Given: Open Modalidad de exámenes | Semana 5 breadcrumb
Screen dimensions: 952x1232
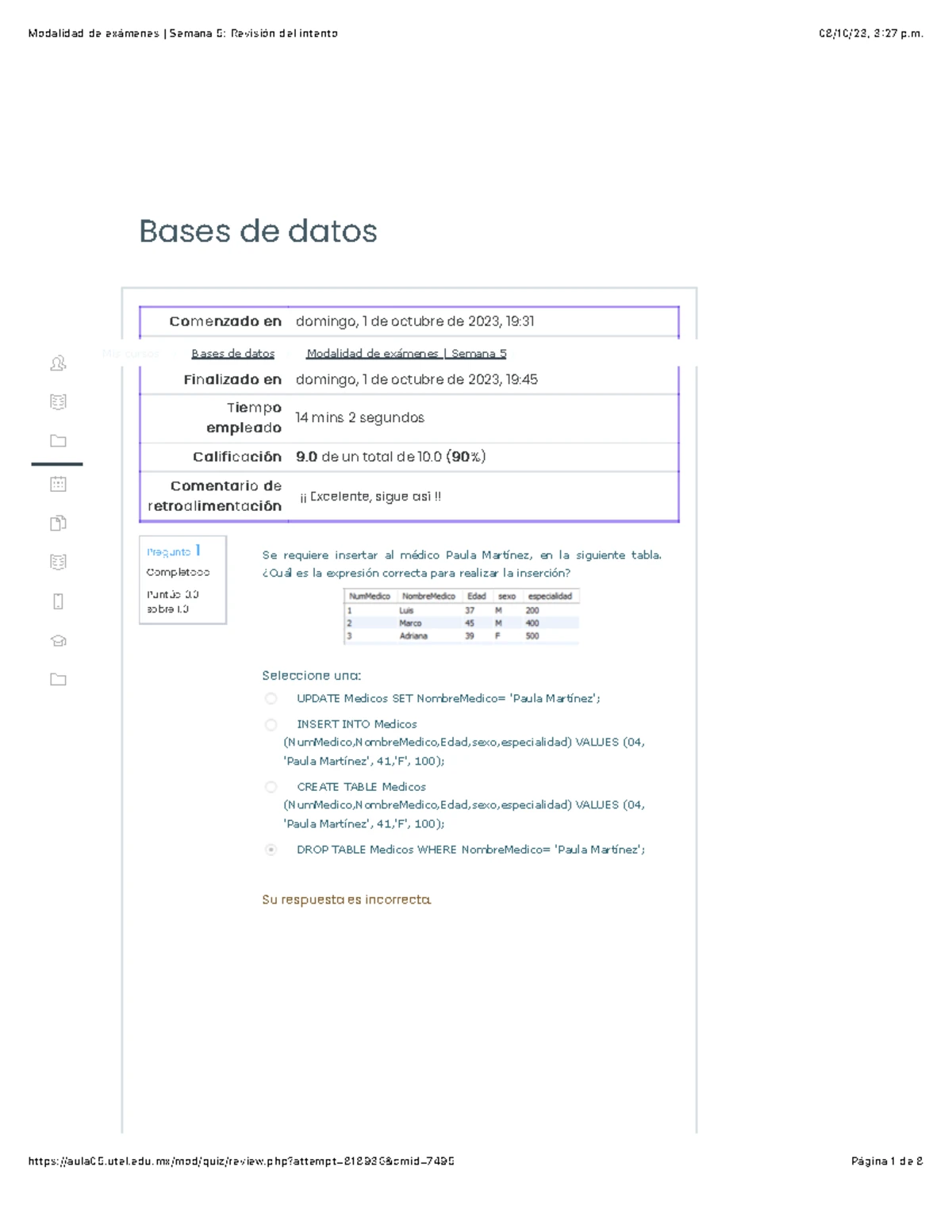Looking at the screenshot, I should (406, 354).
